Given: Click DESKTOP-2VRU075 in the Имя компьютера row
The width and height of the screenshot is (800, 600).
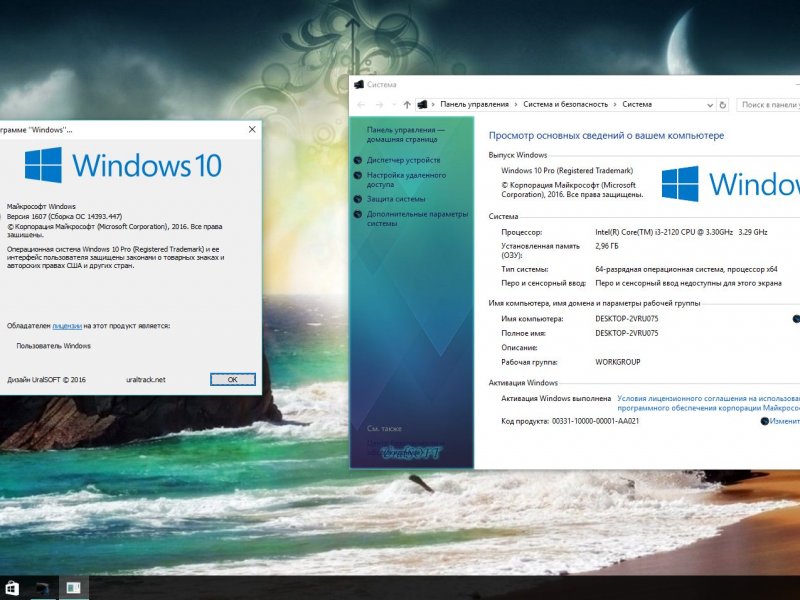Looking at the screenshot, I should [x=627, y=319].
